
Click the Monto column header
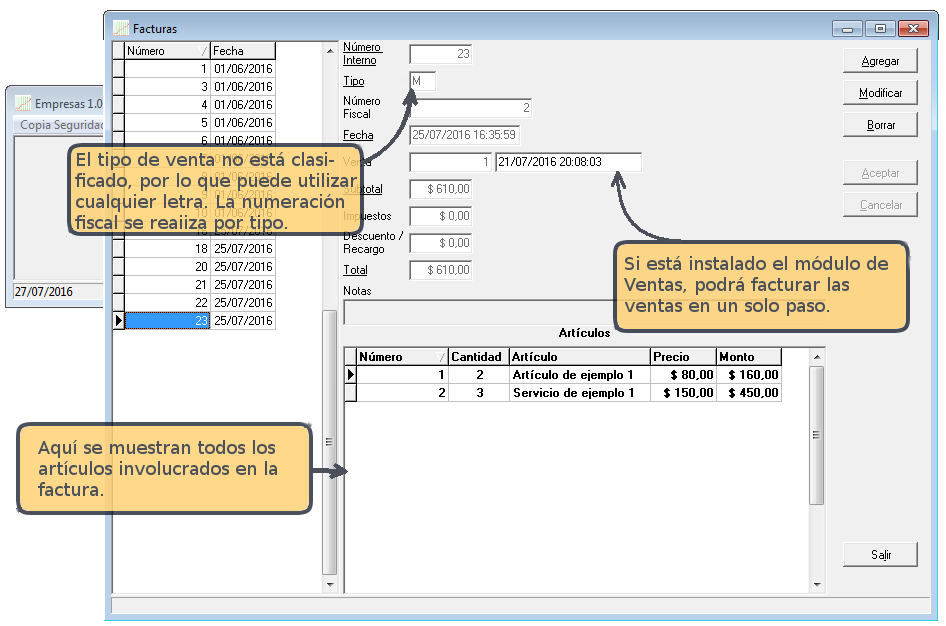pyautogui.click(x=749, y=356)
